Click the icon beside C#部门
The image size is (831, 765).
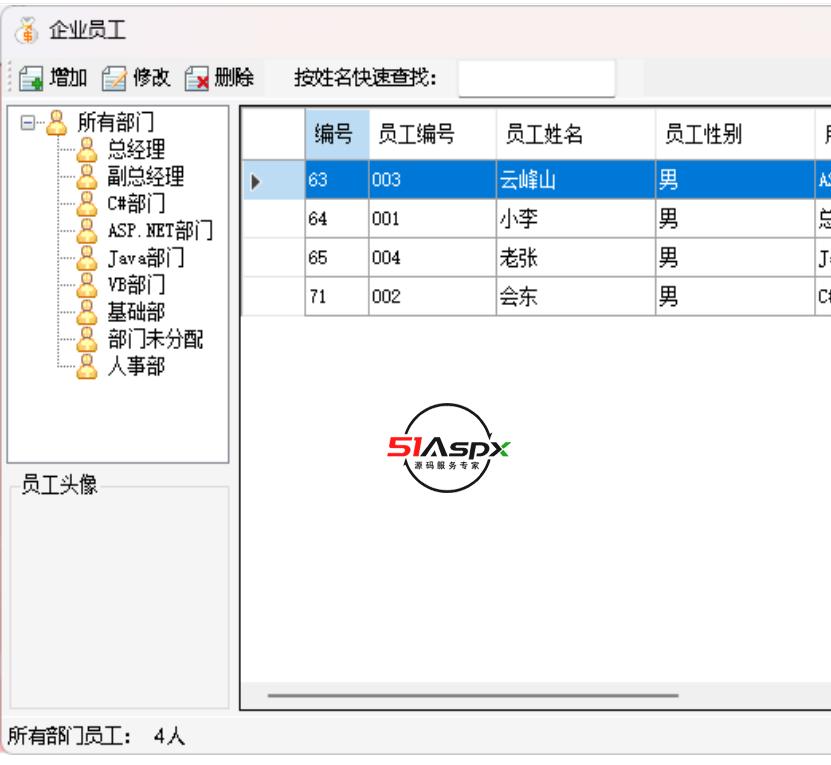point(87,204)
